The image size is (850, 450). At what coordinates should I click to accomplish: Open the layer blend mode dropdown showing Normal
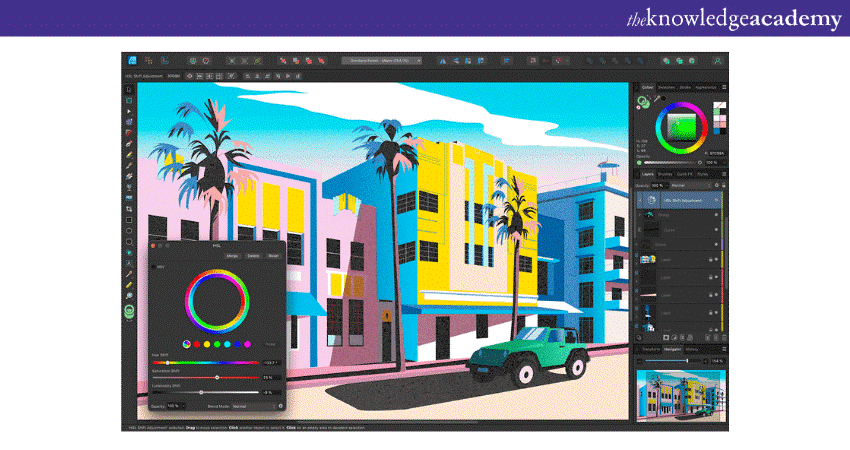690,185
